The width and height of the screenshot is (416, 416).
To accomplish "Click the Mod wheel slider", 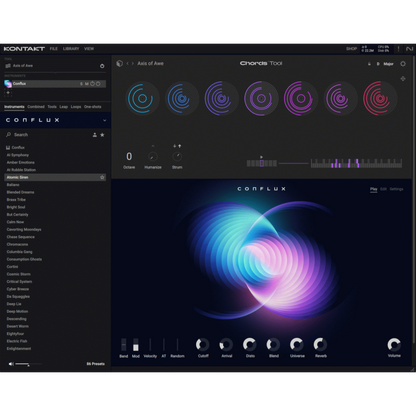I will pos(136,345).
